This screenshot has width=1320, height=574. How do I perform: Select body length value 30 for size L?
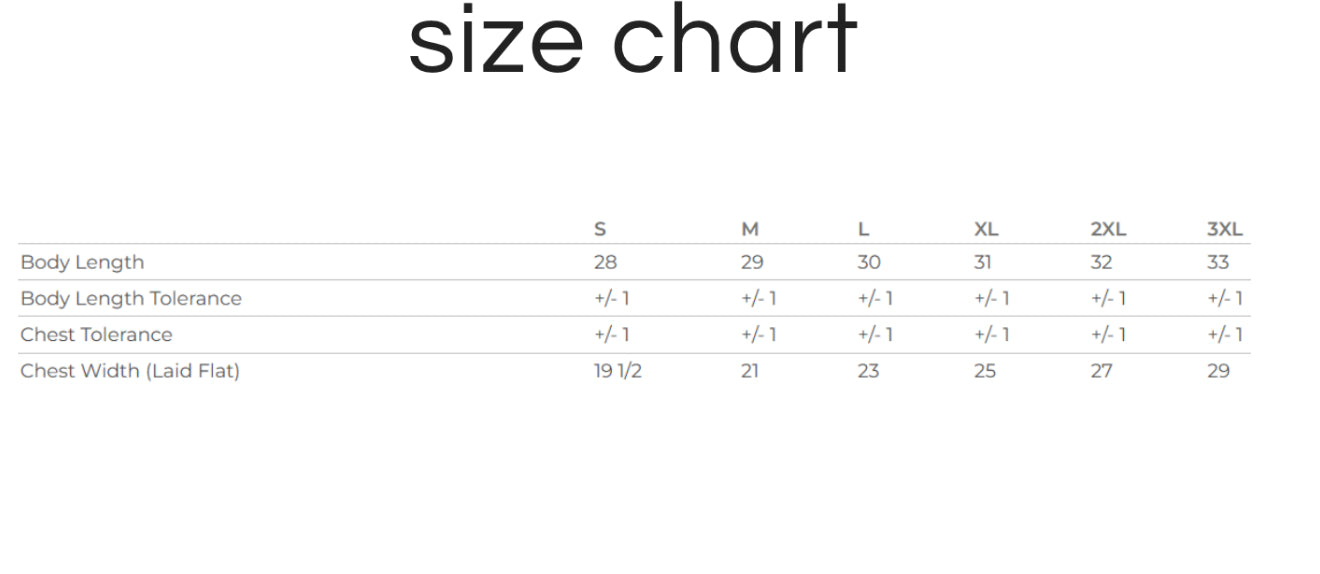[x=869, y=262]
